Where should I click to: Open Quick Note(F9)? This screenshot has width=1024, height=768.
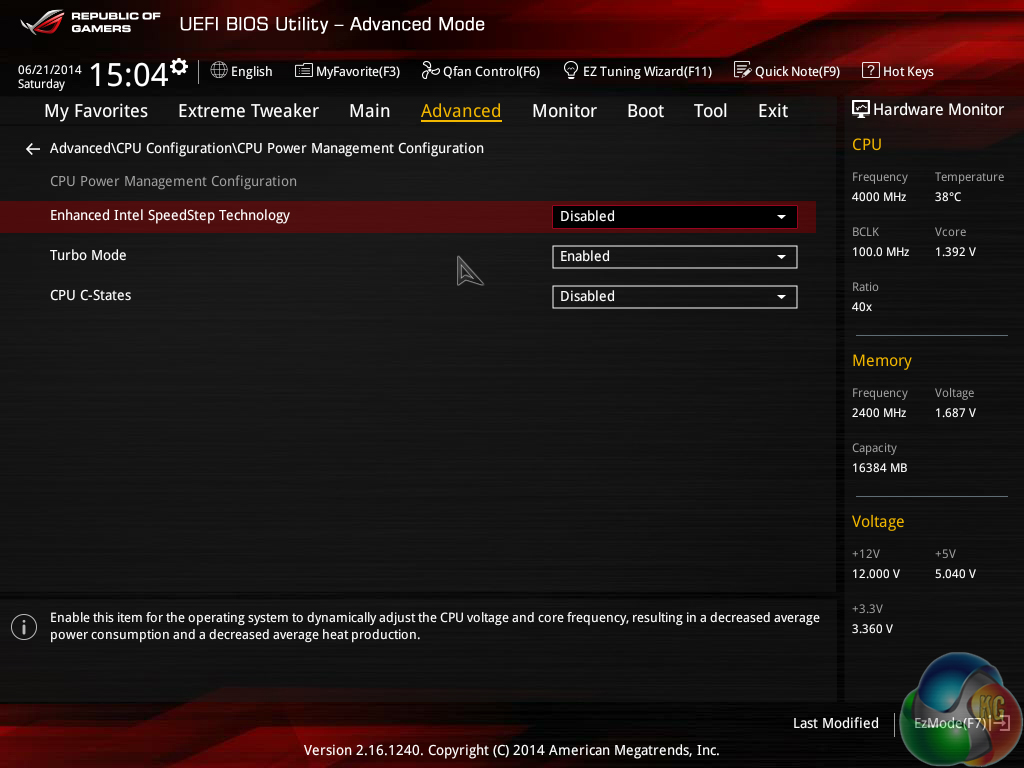point(787,71)
